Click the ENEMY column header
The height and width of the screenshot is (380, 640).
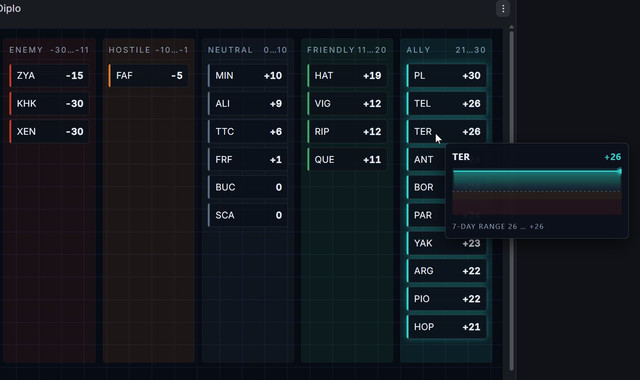(49, 50)
